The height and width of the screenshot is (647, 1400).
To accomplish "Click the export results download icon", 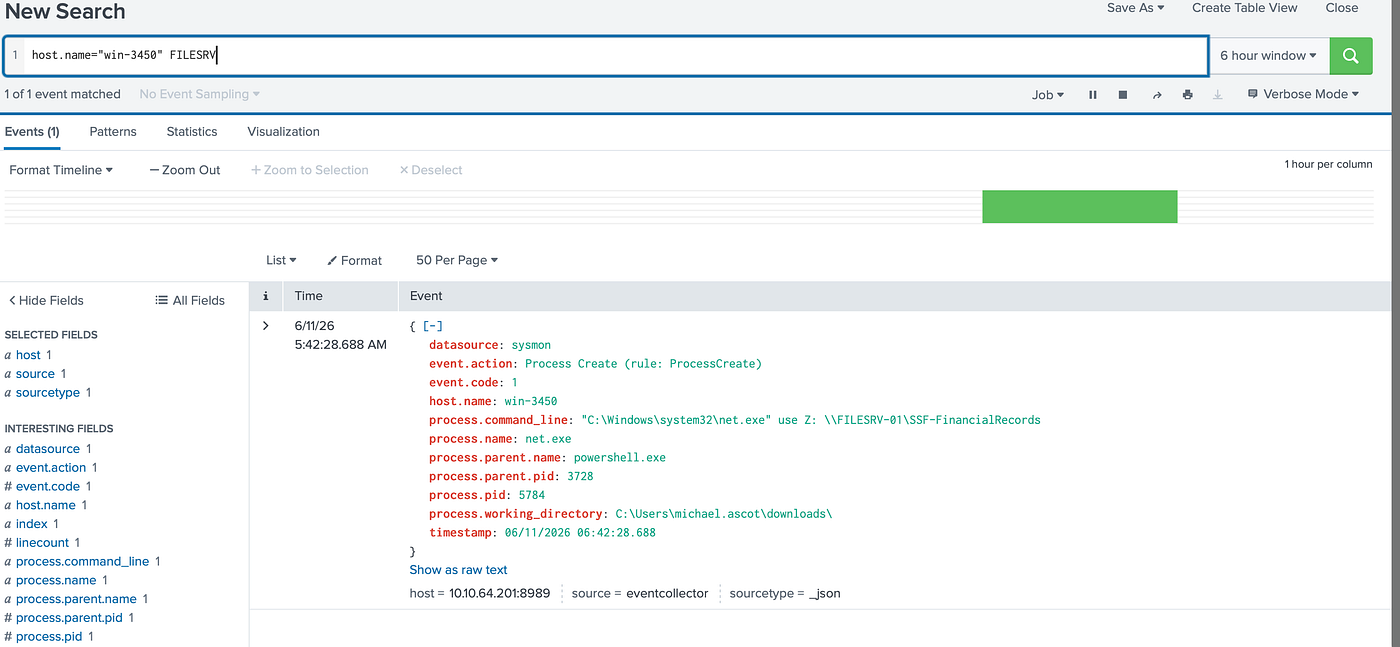I will tap(1218, 95).
